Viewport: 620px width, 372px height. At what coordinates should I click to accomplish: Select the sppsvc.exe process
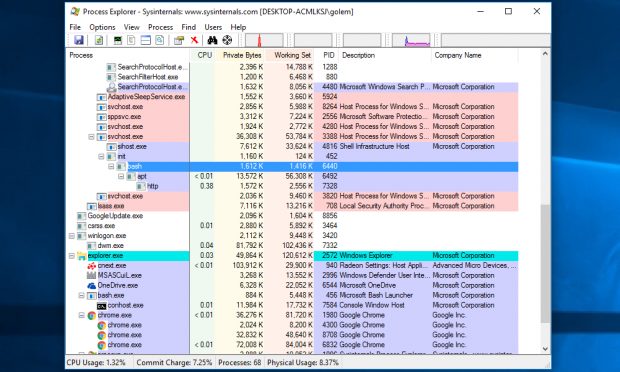coord(124,117)
